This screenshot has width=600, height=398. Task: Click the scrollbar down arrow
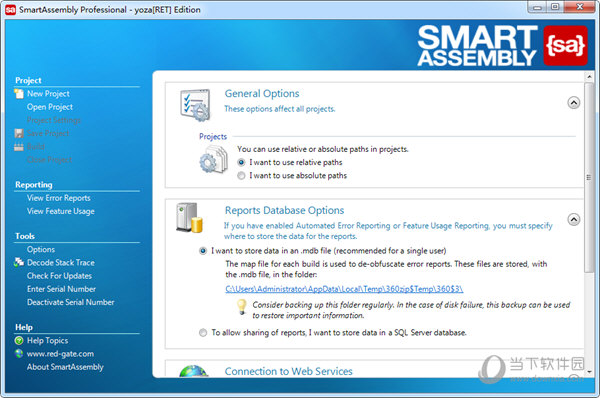pos(589,372)
